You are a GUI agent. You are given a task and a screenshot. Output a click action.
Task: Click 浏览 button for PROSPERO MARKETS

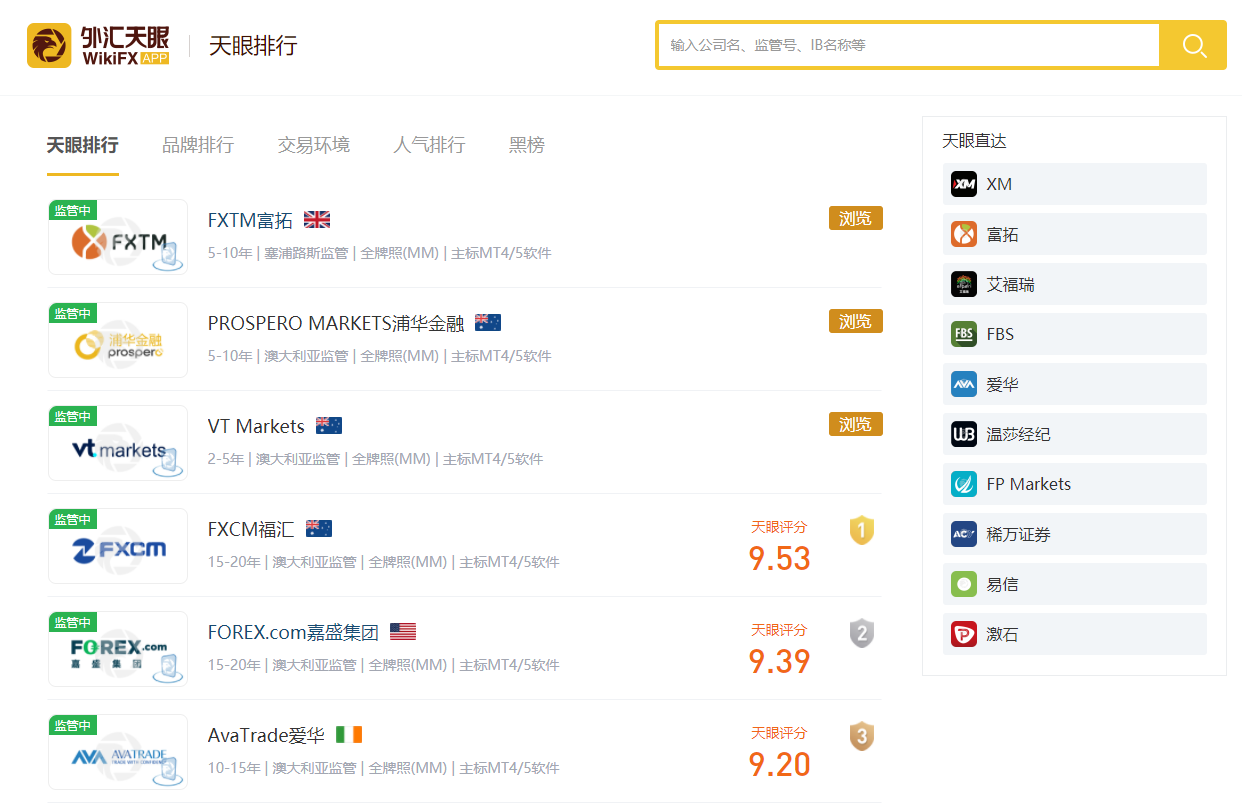pos(856,321)
